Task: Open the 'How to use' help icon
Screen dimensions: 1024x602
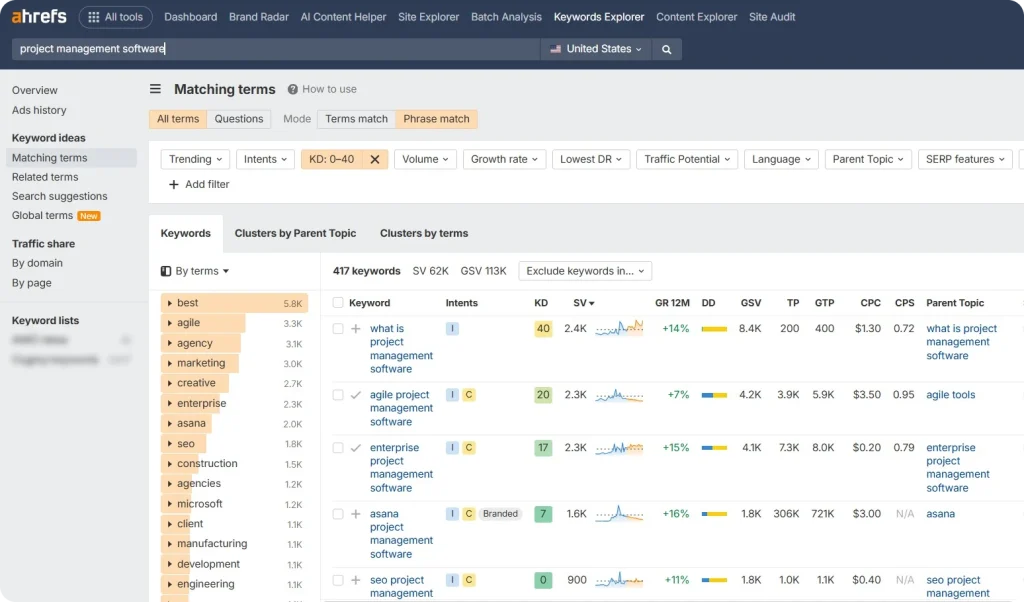Action: tap(291, 89)
